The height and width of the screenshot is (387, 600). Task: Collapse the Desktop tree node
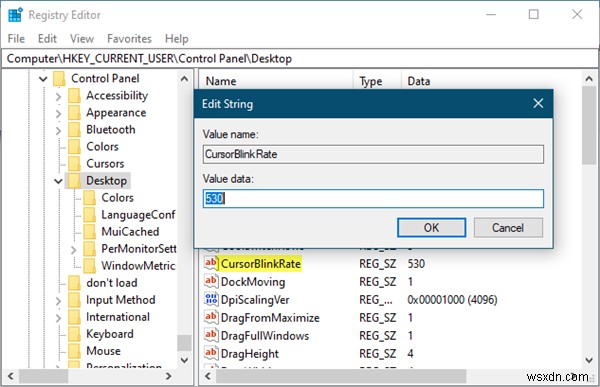tap(58, 181)
